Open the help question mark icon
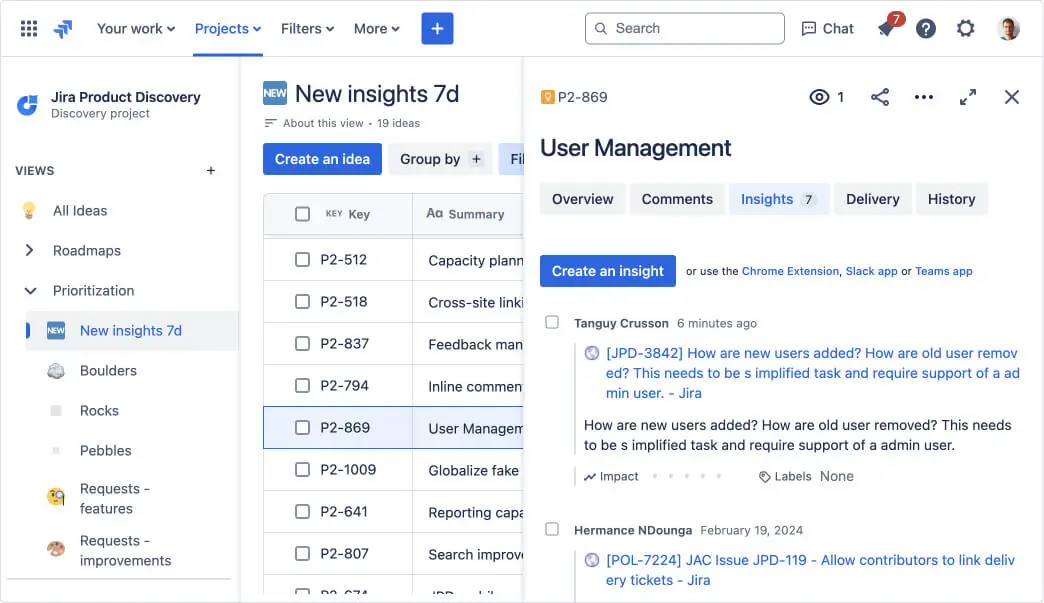Viewport: 1044px width, 603px height. [x=925, y=29]
